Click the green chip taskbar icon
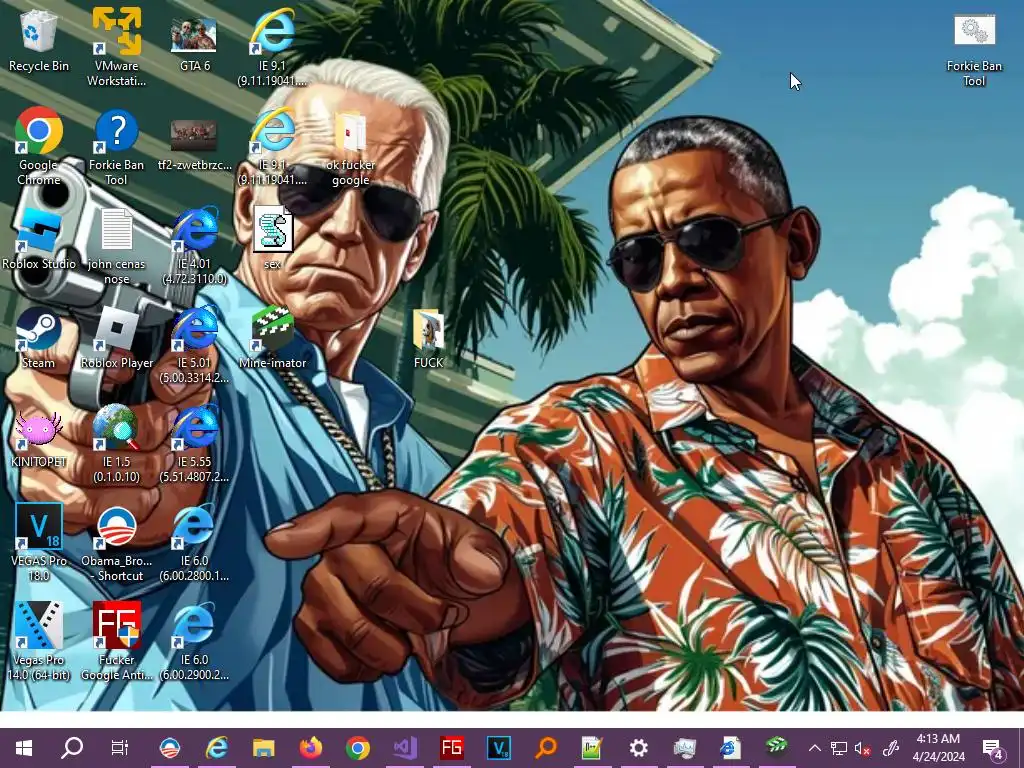The image size is (1024, 768). [777, 745]
